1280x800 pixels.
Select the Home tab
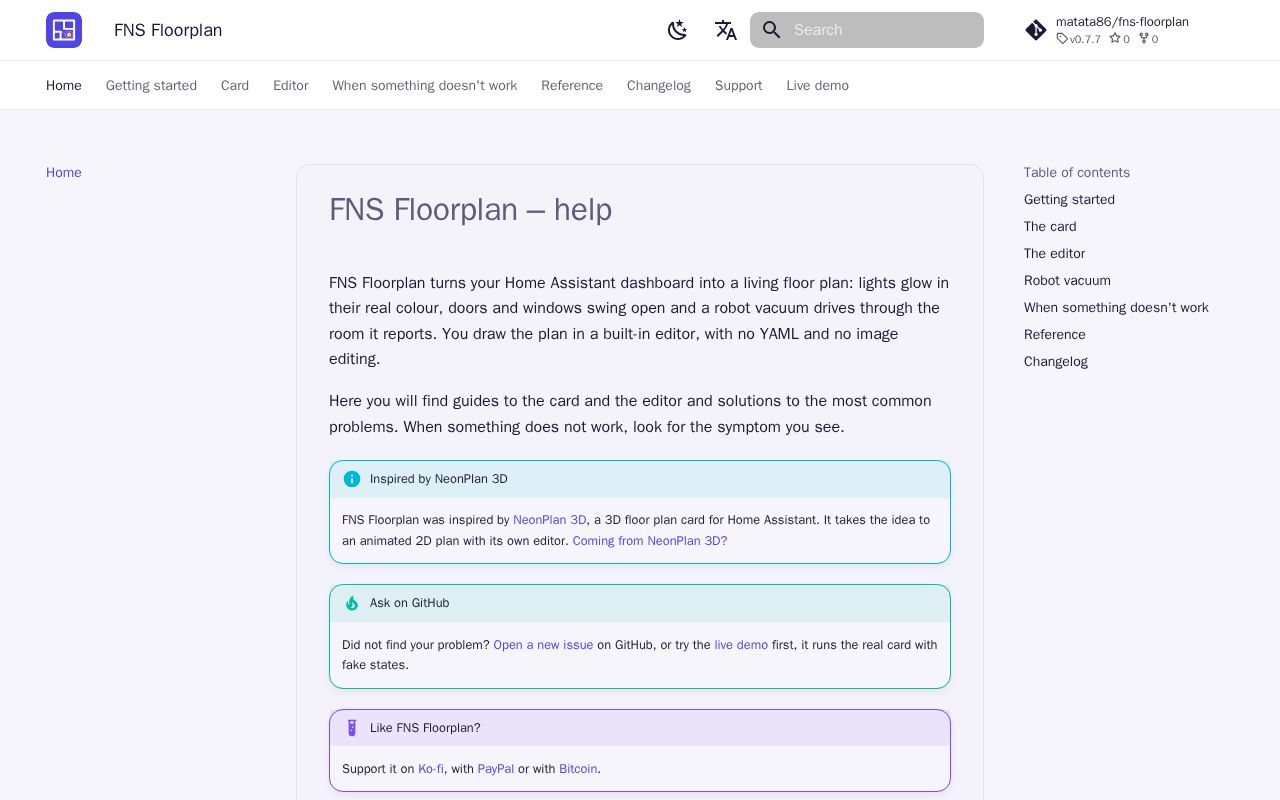(x=64, y=85)
